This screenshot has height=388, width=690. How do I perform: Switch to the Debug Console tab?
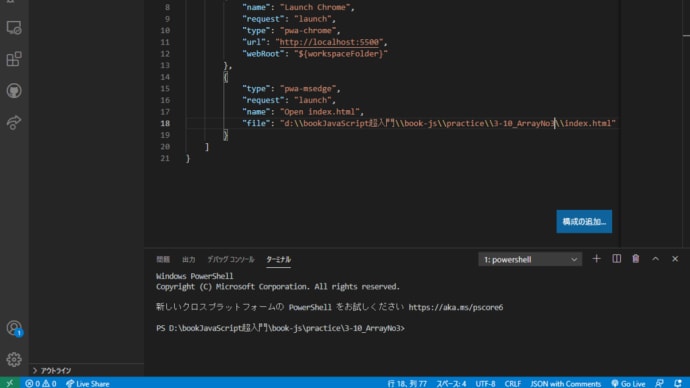(x=231, y=259)
